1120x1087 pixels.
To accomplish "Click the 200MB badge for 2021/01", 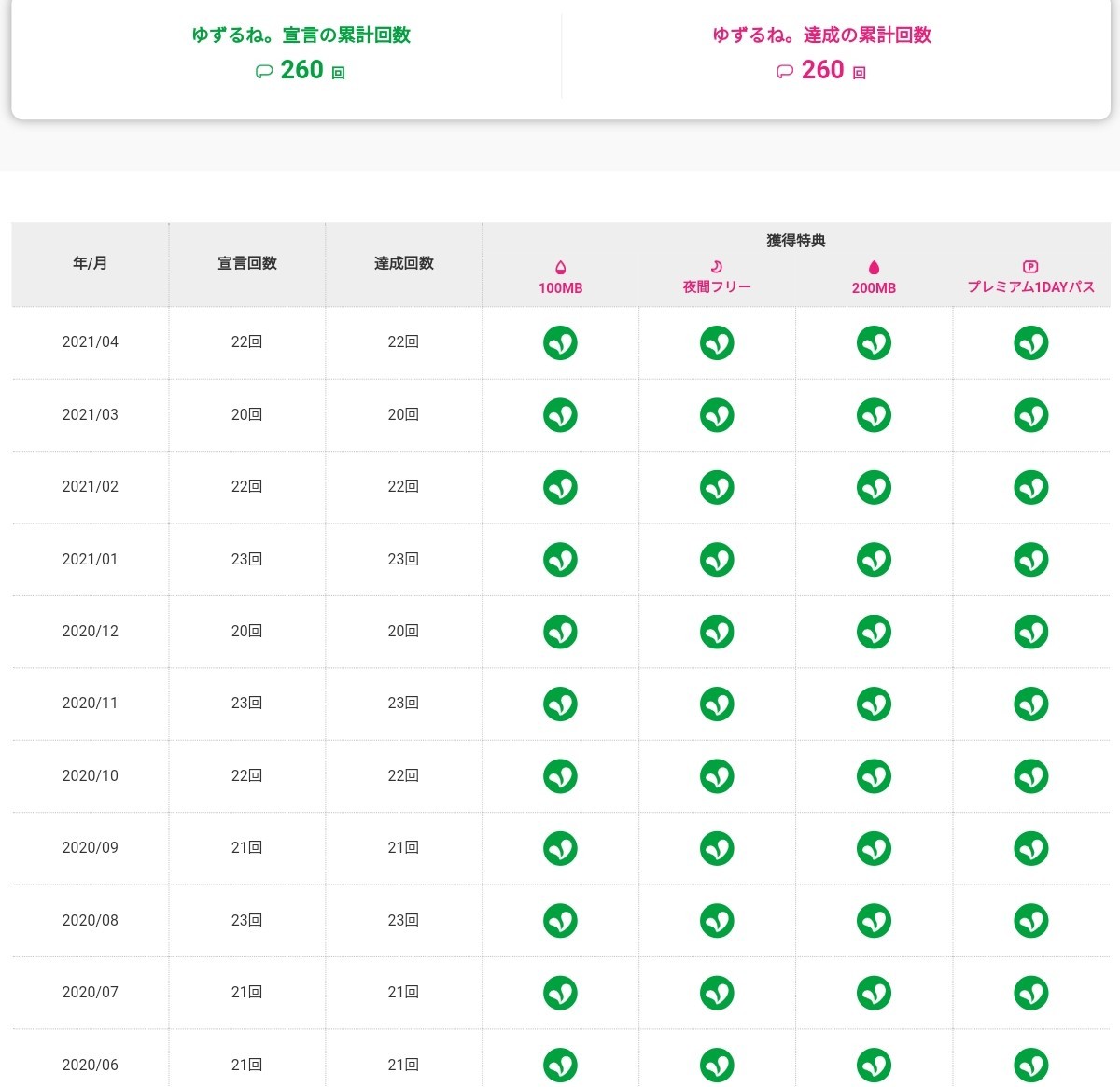I will click(x=874, y=560).
